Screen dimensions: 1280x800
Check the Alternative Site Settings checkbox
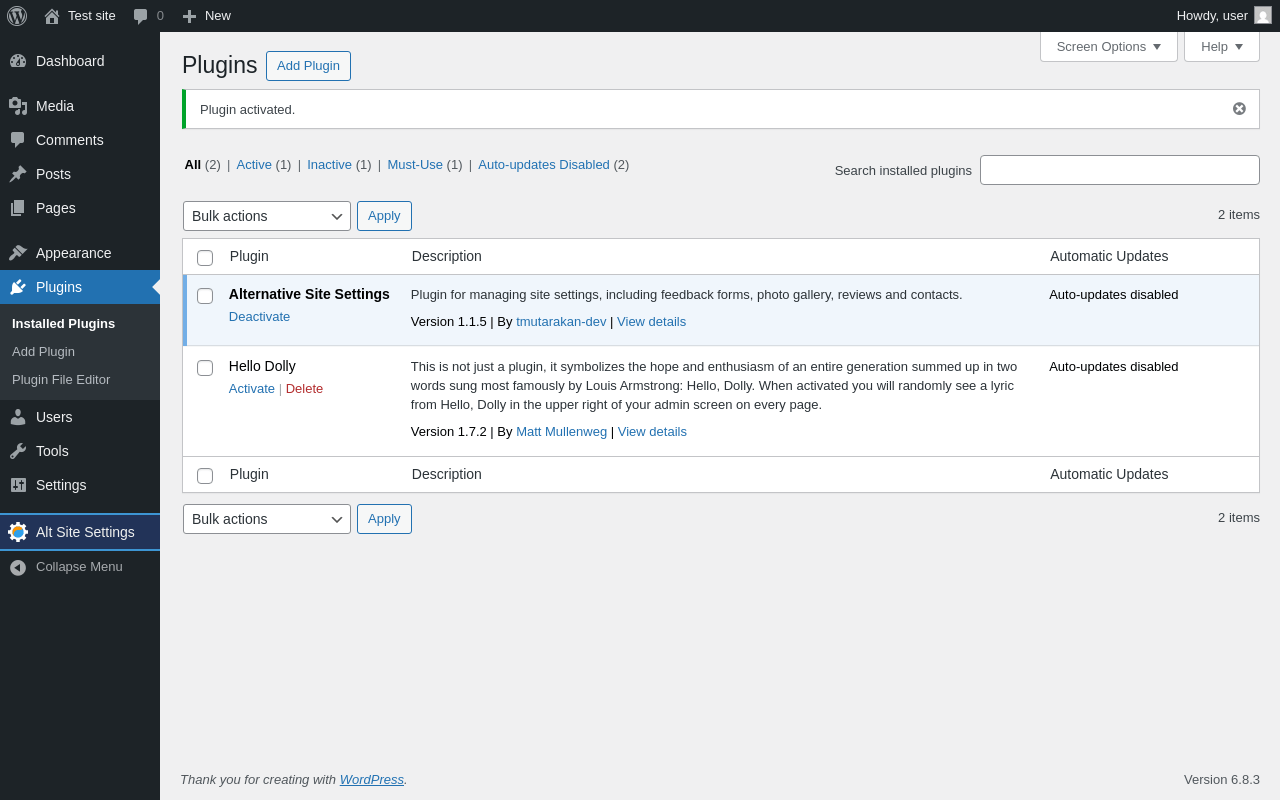[x=205, y=296]
